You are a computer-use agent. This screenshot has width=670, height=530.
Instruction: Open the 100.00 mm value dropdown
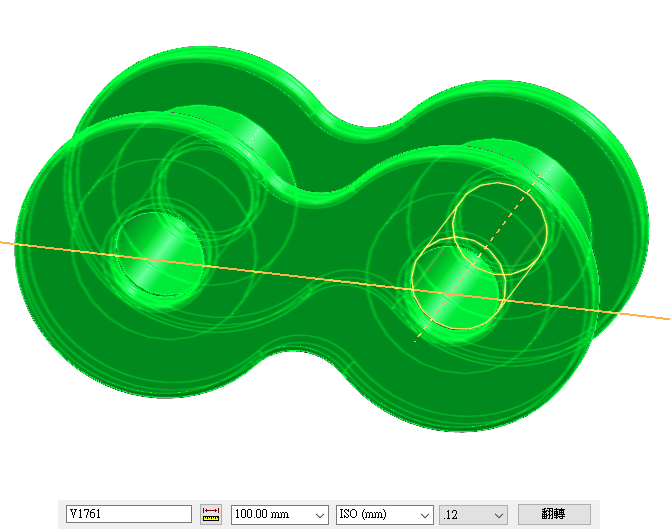pos(320,515)
